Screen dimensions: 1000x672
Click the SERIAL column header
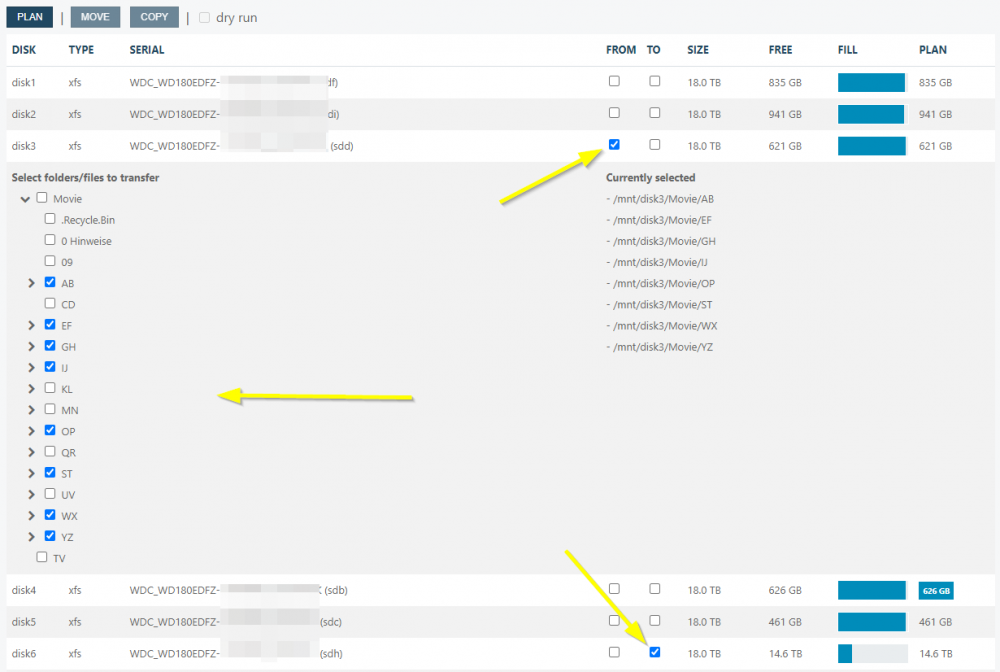147,50
